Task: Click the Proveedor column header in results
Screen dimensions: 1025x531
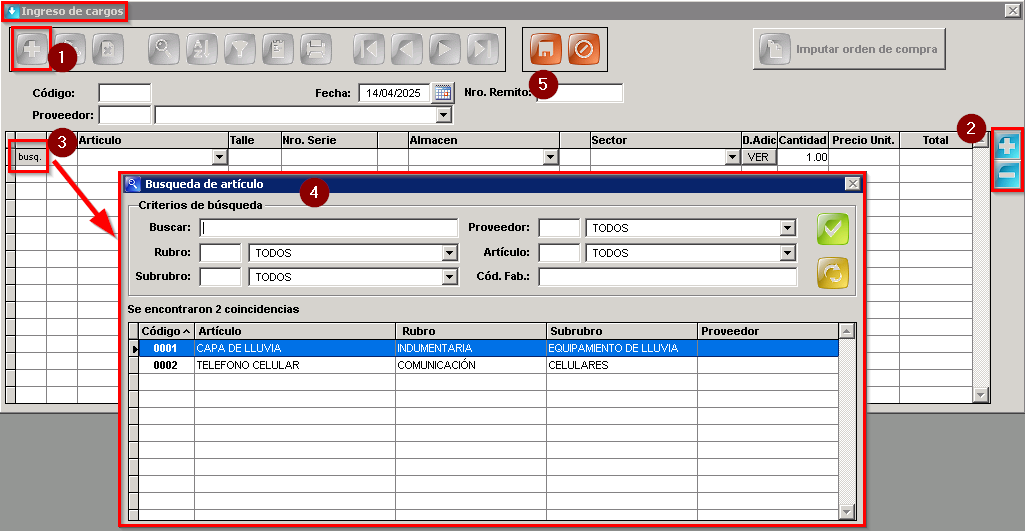Action: tap(767, 331)
